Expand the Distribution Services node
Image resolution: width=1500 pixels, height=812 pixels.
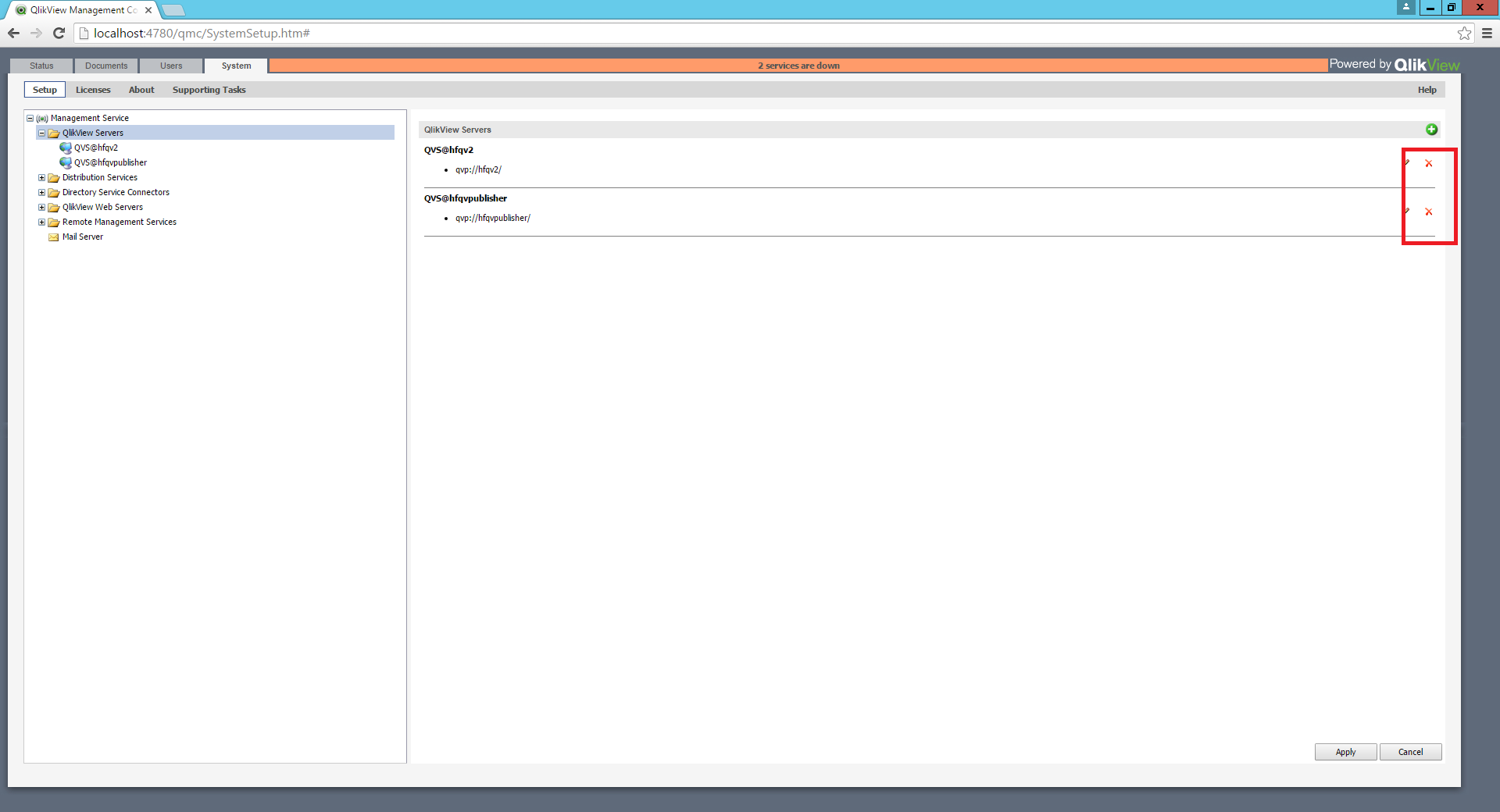[x=42, y=178]
